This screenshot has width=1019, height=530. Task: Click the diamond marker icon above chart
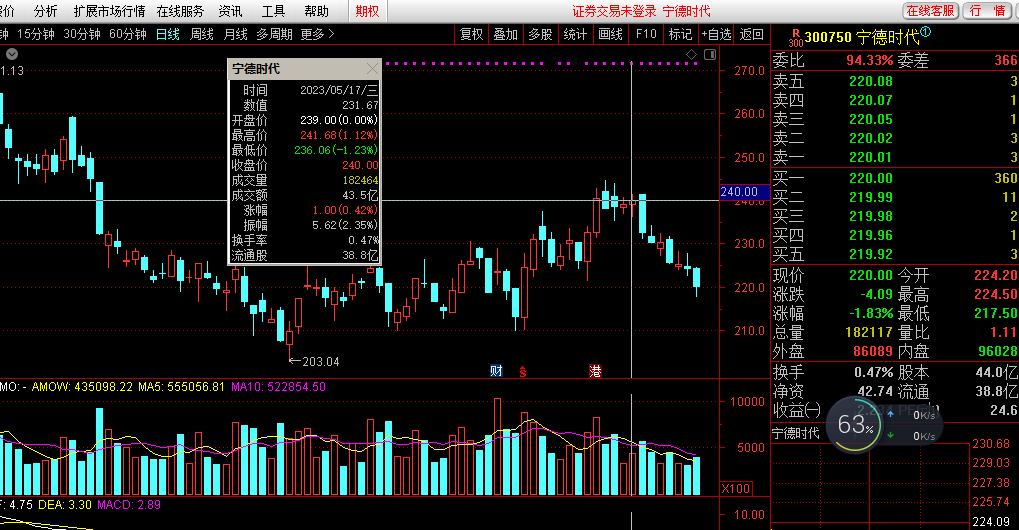point(691,55)
